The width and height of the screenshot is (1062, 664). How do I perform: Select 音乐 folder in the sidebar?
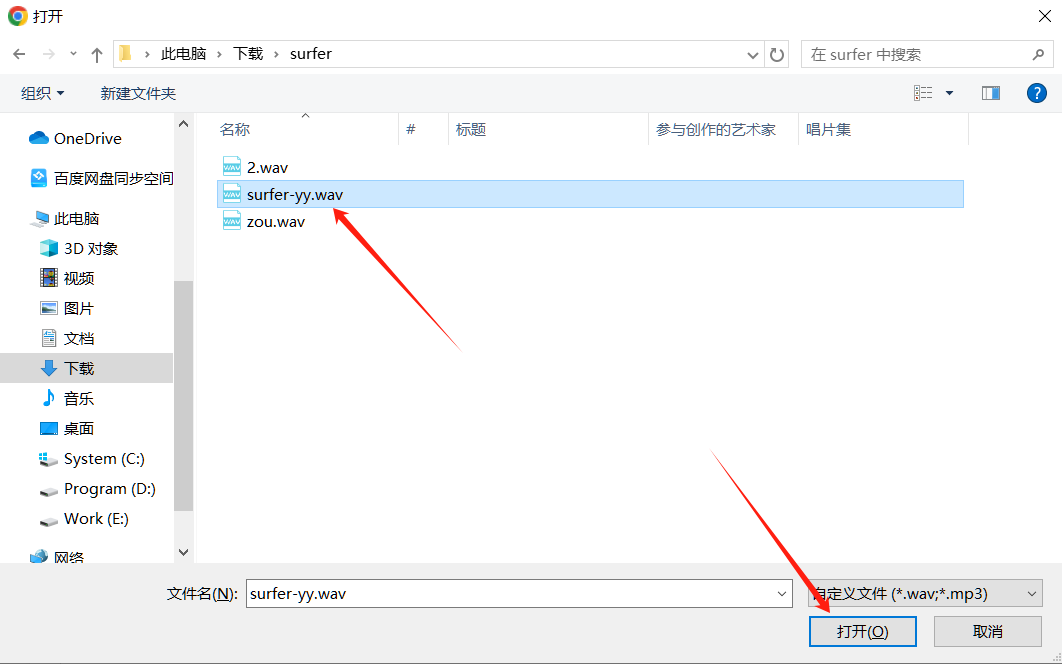pyautogui.click(x=78, y=398)
